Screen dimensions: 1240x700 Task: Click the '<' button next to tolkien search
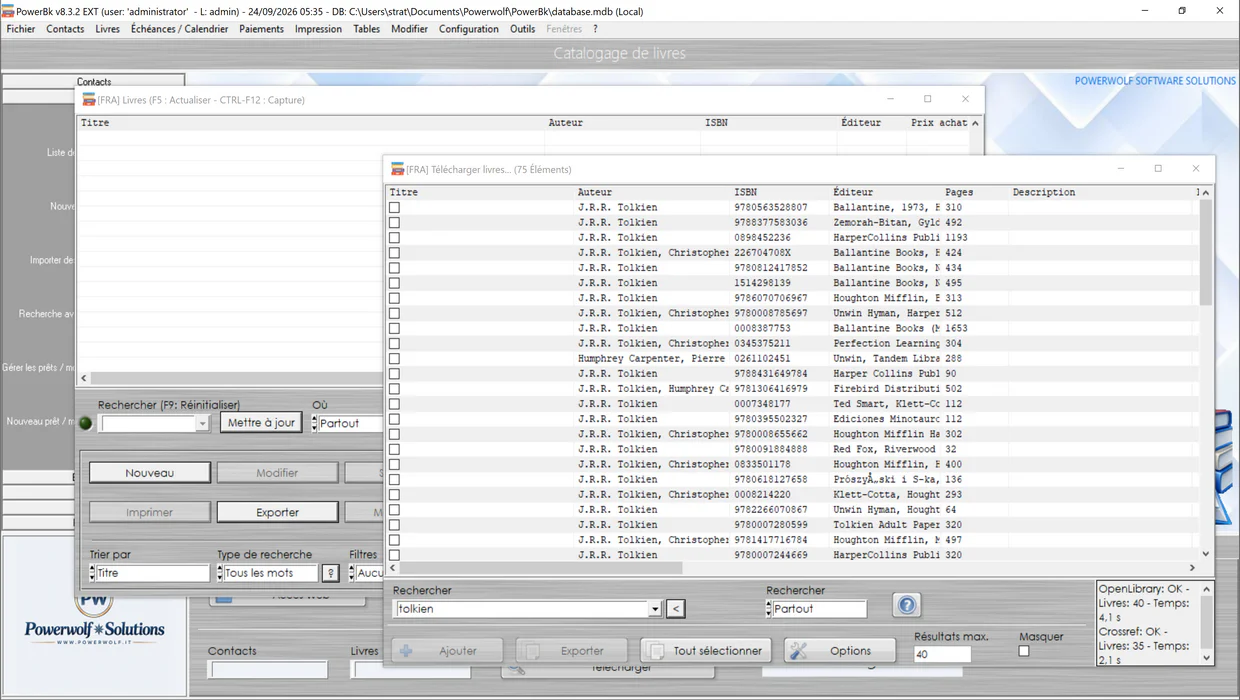point(676,609)
